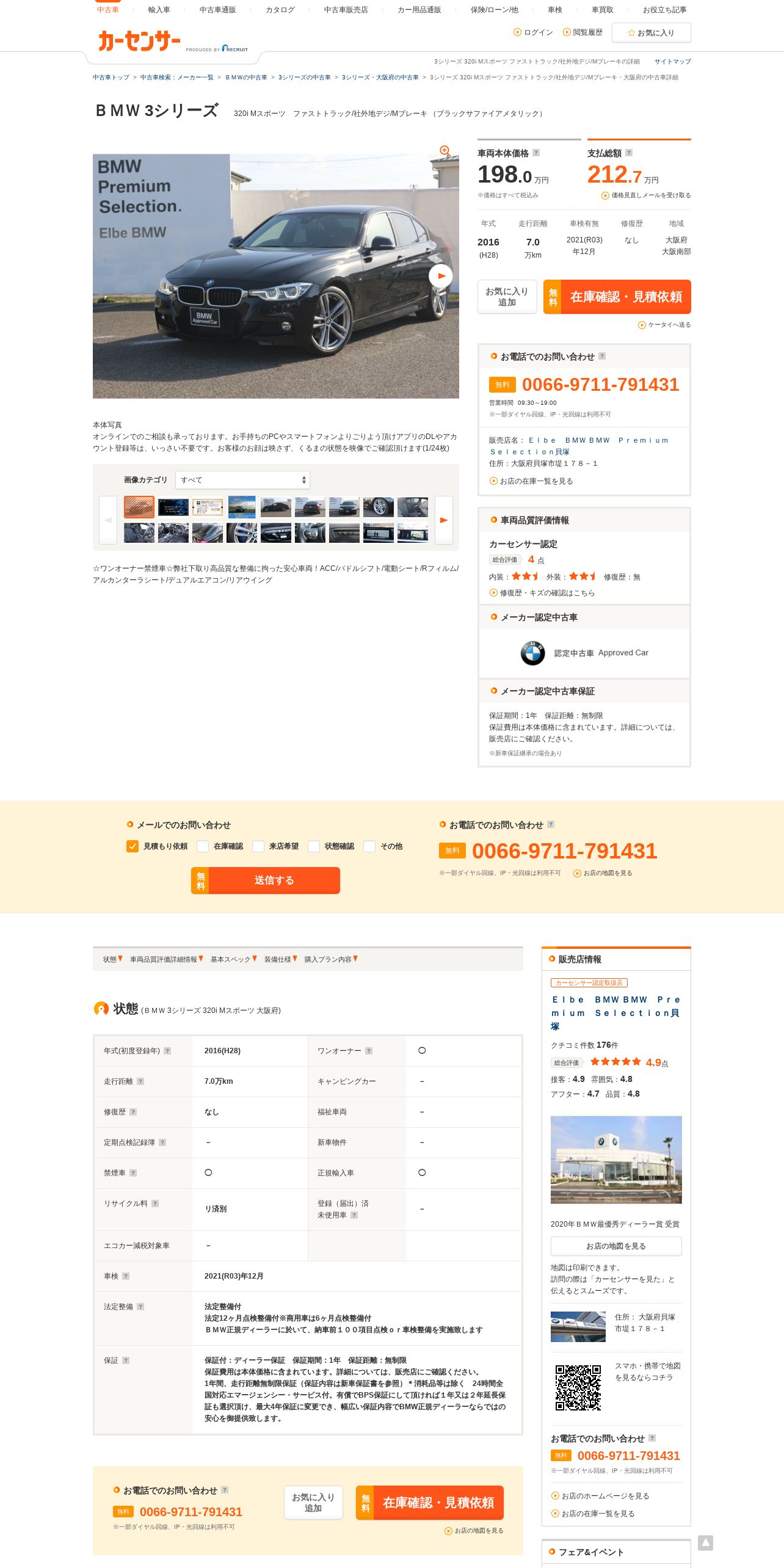Screen dimensions: 784x1568
Task: Open カタログ tab in top navigation
Action: [280, 10]
